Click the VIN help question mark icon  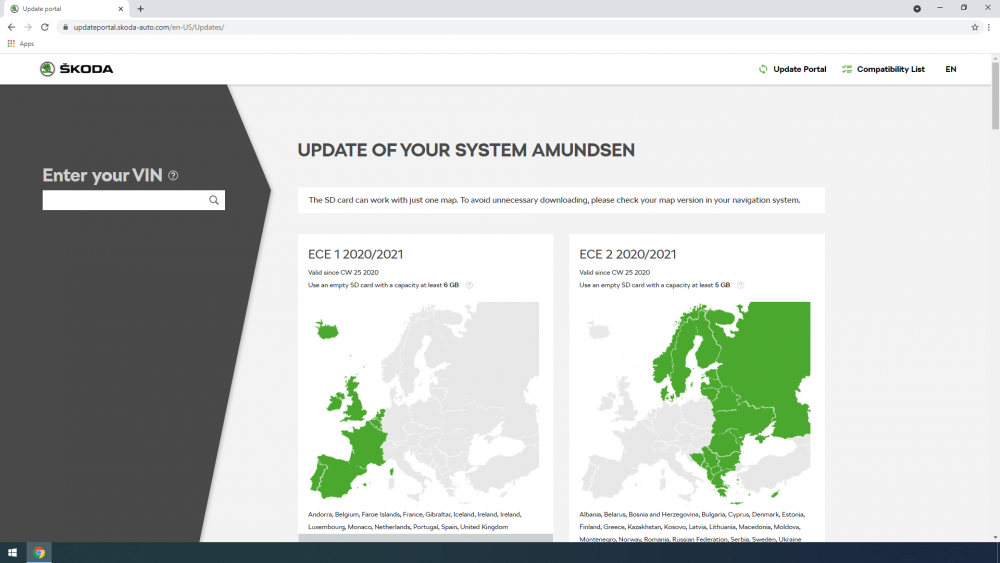(173, 175)
